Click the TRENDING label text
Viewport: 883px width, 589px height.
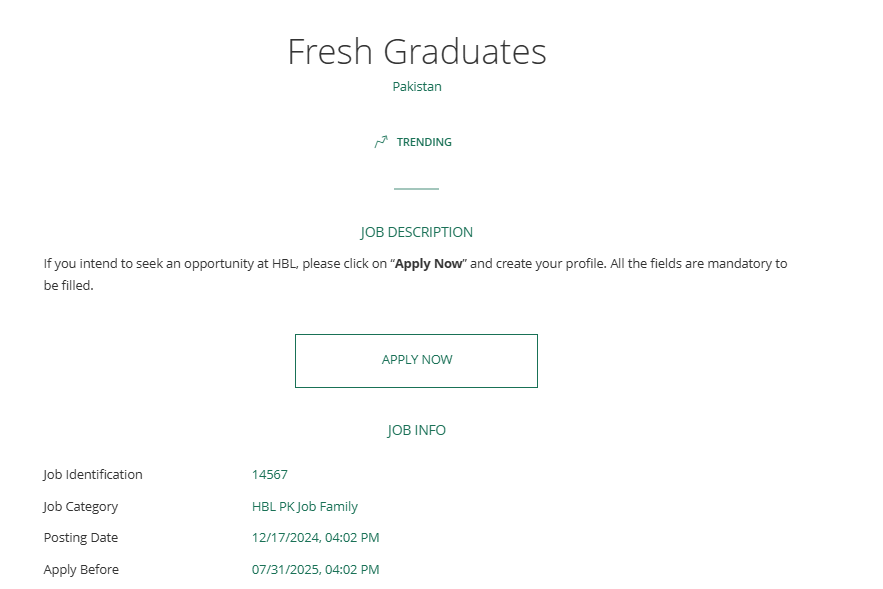tap(424, 142)
